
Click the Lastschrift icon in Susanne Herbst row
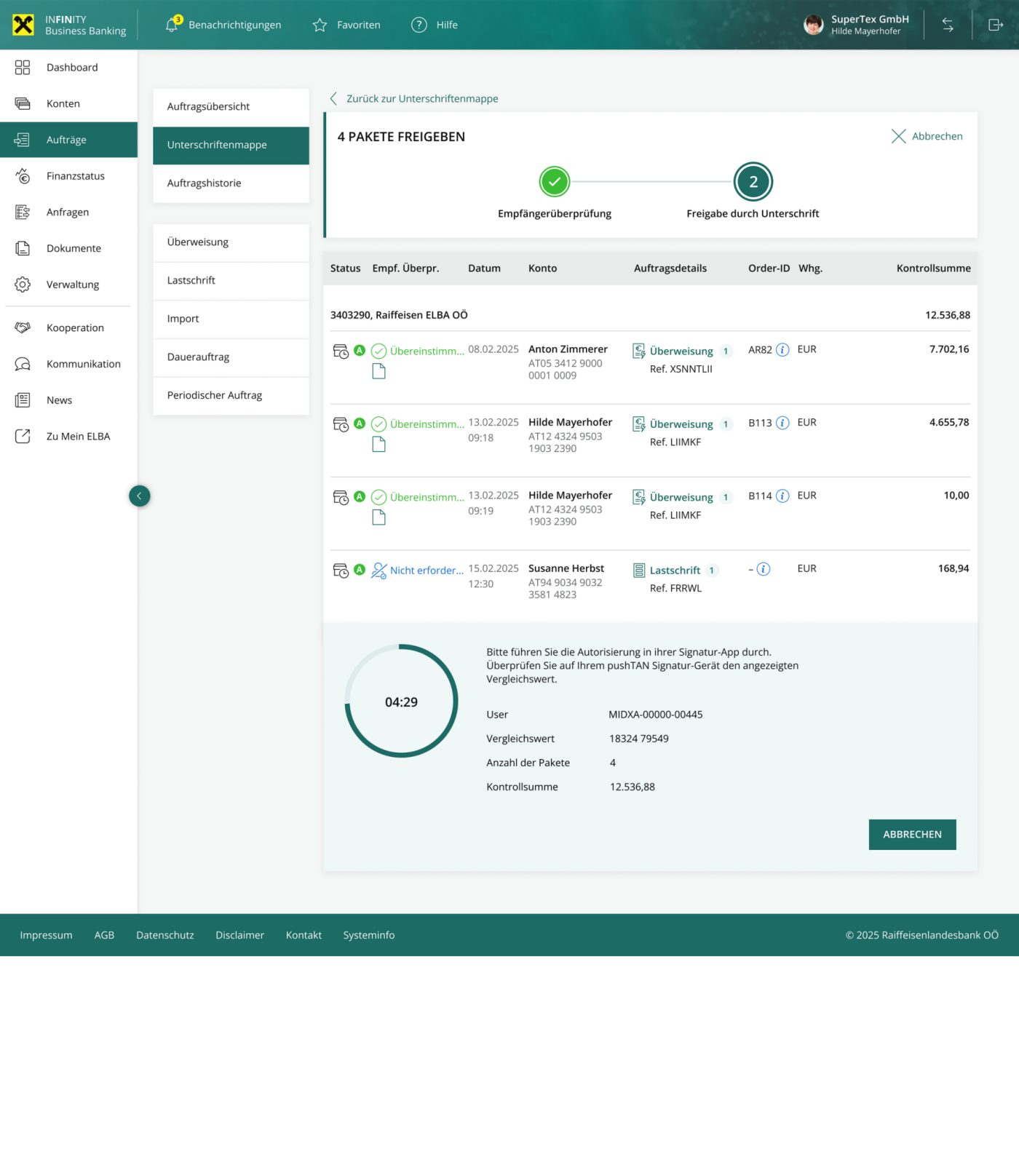coord(639,571)
